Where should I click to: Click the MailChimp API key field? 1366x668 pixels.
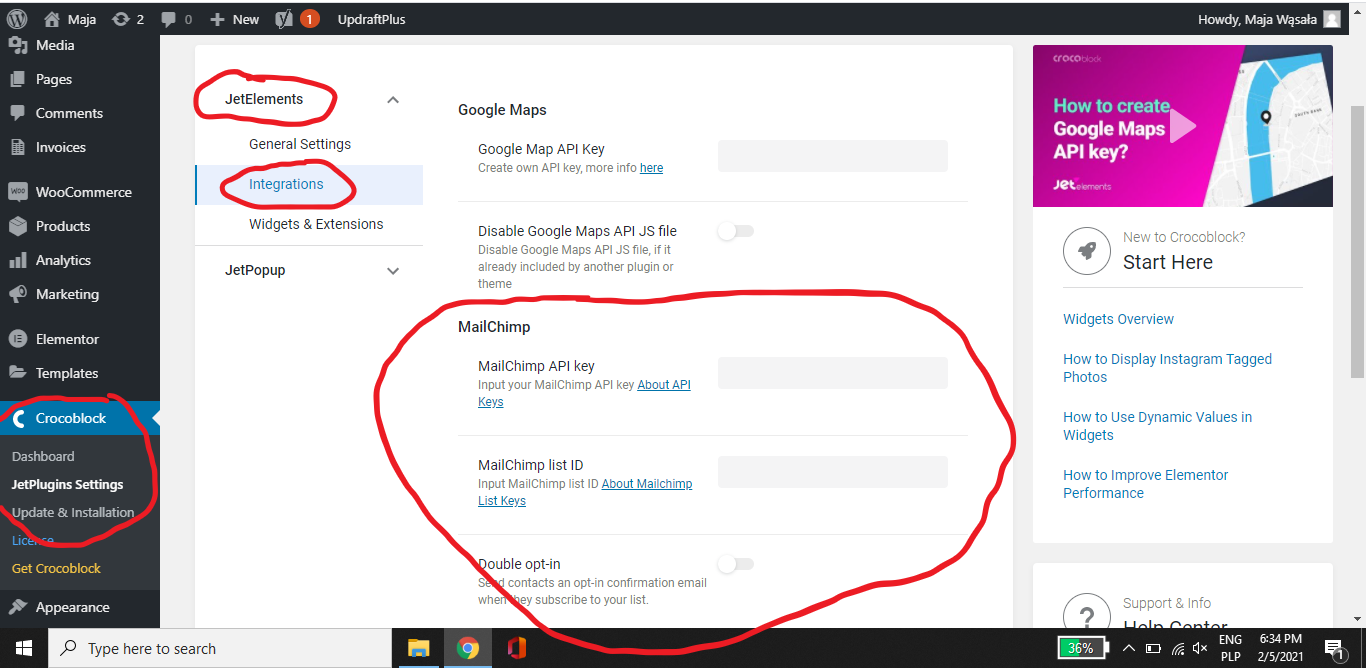(832, 373)
